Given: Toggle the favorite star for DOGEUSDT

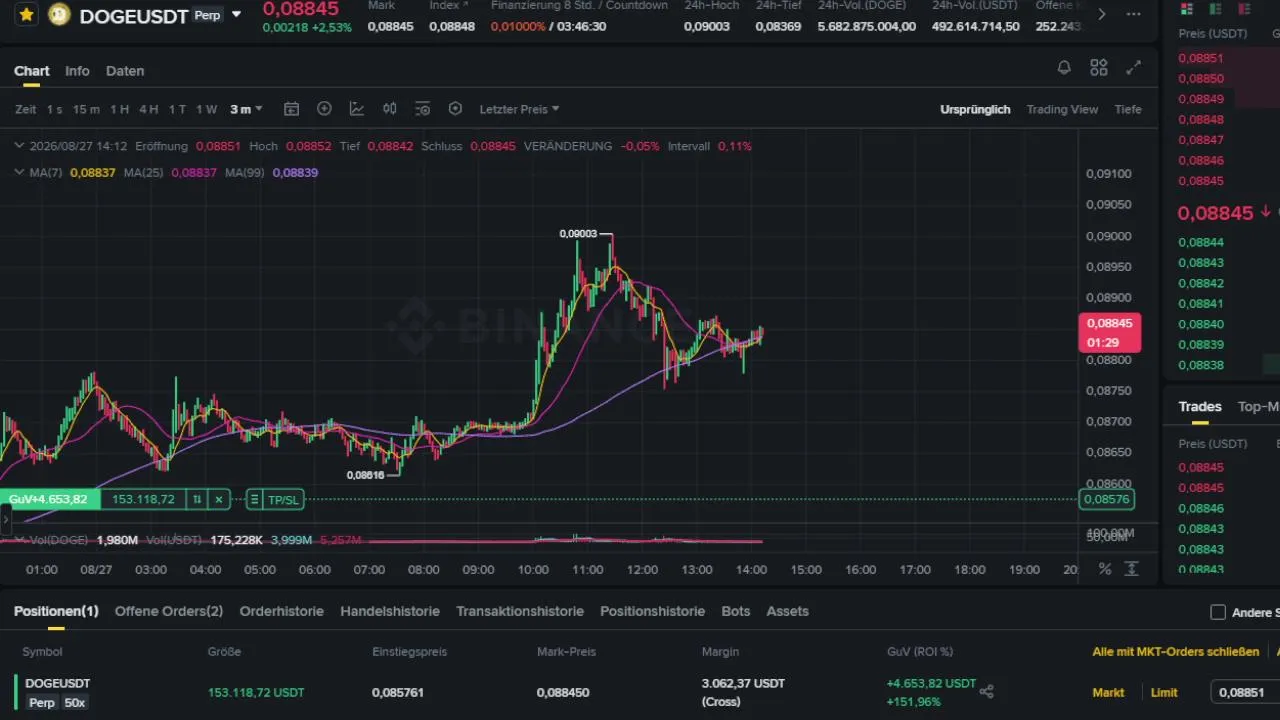Looking at the screenshot, I should tap(26, 15).
